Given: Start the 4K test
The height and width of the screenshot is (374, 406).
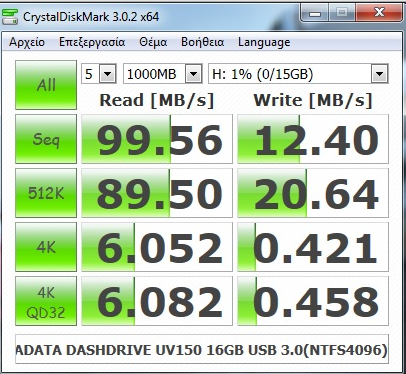Looking at the screenshot, I should pos(46,247).
